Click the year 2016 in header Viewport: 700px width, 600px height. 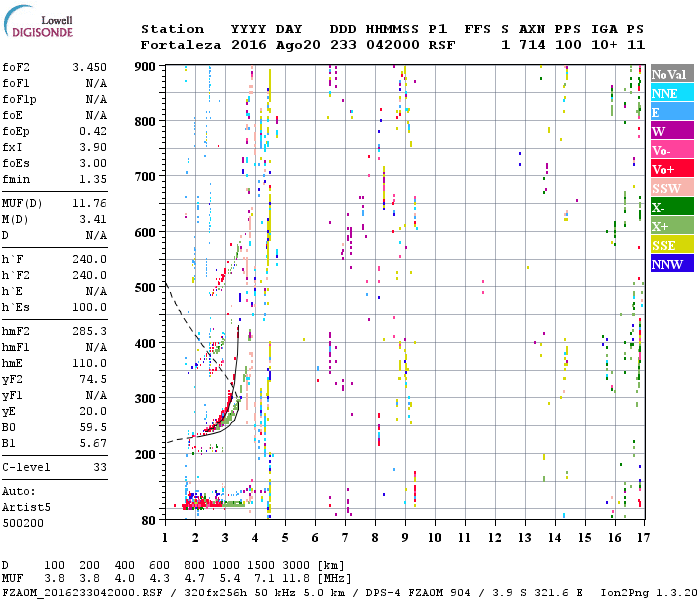pyautogui.click(x=248, y=45)
